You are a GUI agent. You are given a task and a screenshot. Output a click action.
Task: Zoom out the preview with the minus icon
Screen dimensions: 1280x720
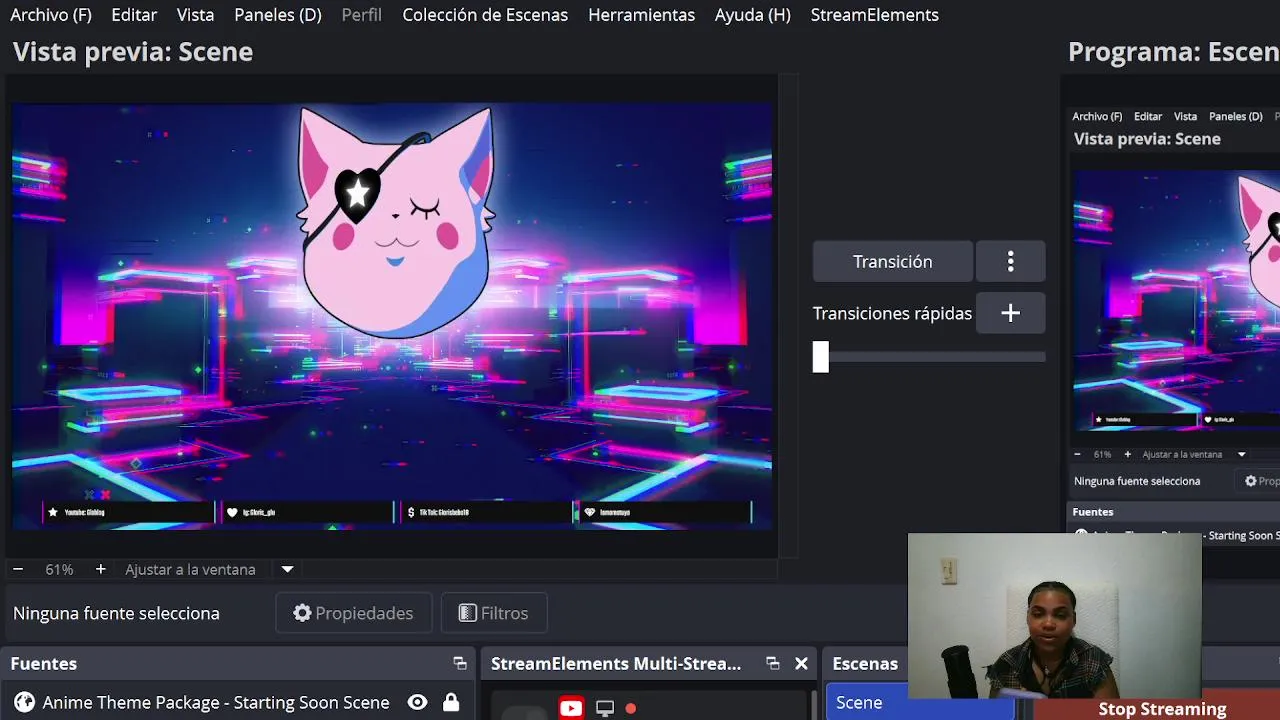pos(18,569)
